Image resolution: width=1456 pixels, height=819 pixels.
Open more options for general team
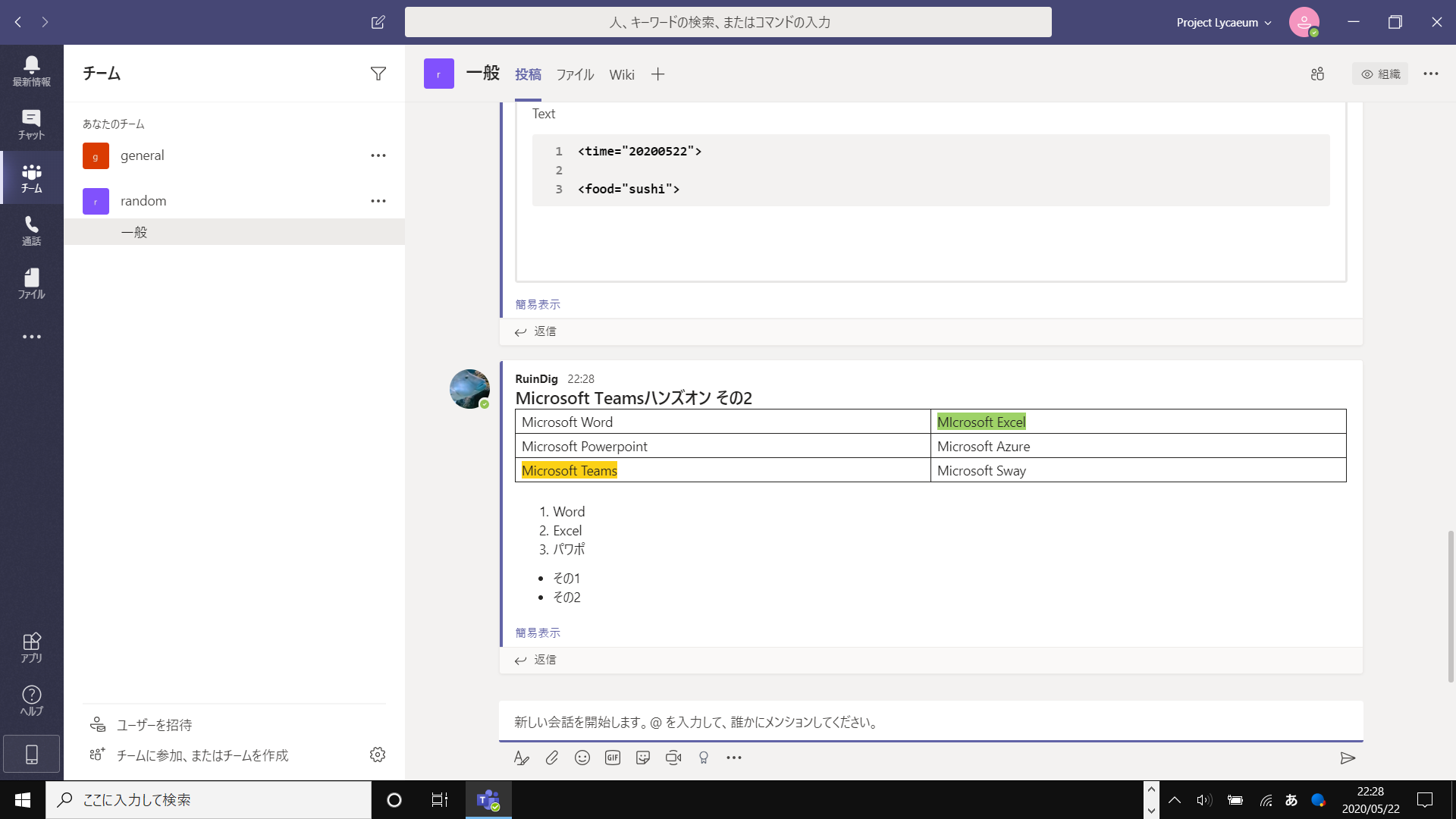tap(378, 155)
